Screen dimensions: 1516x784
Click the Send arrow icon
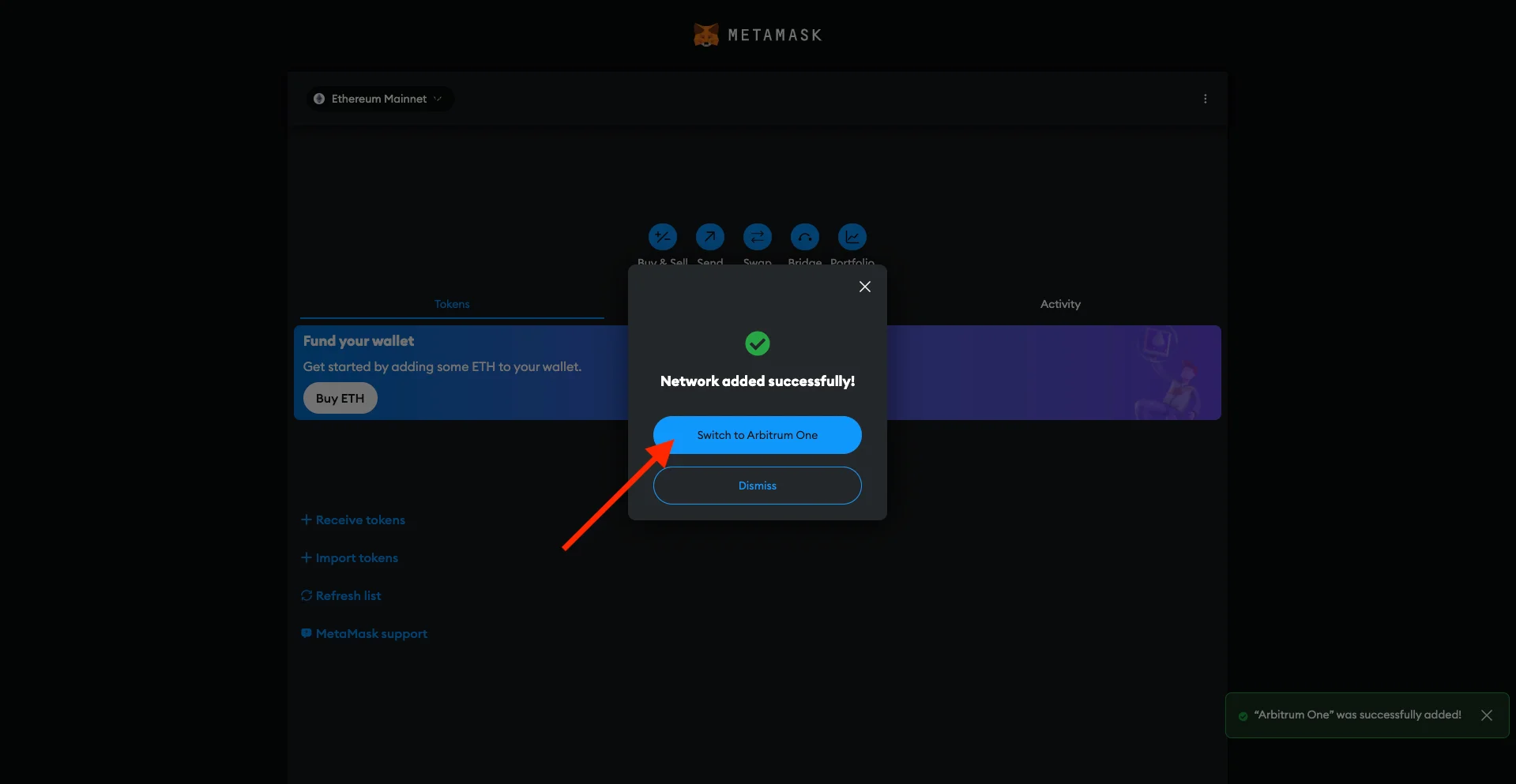pyautogui.click(x=710, y=237)
